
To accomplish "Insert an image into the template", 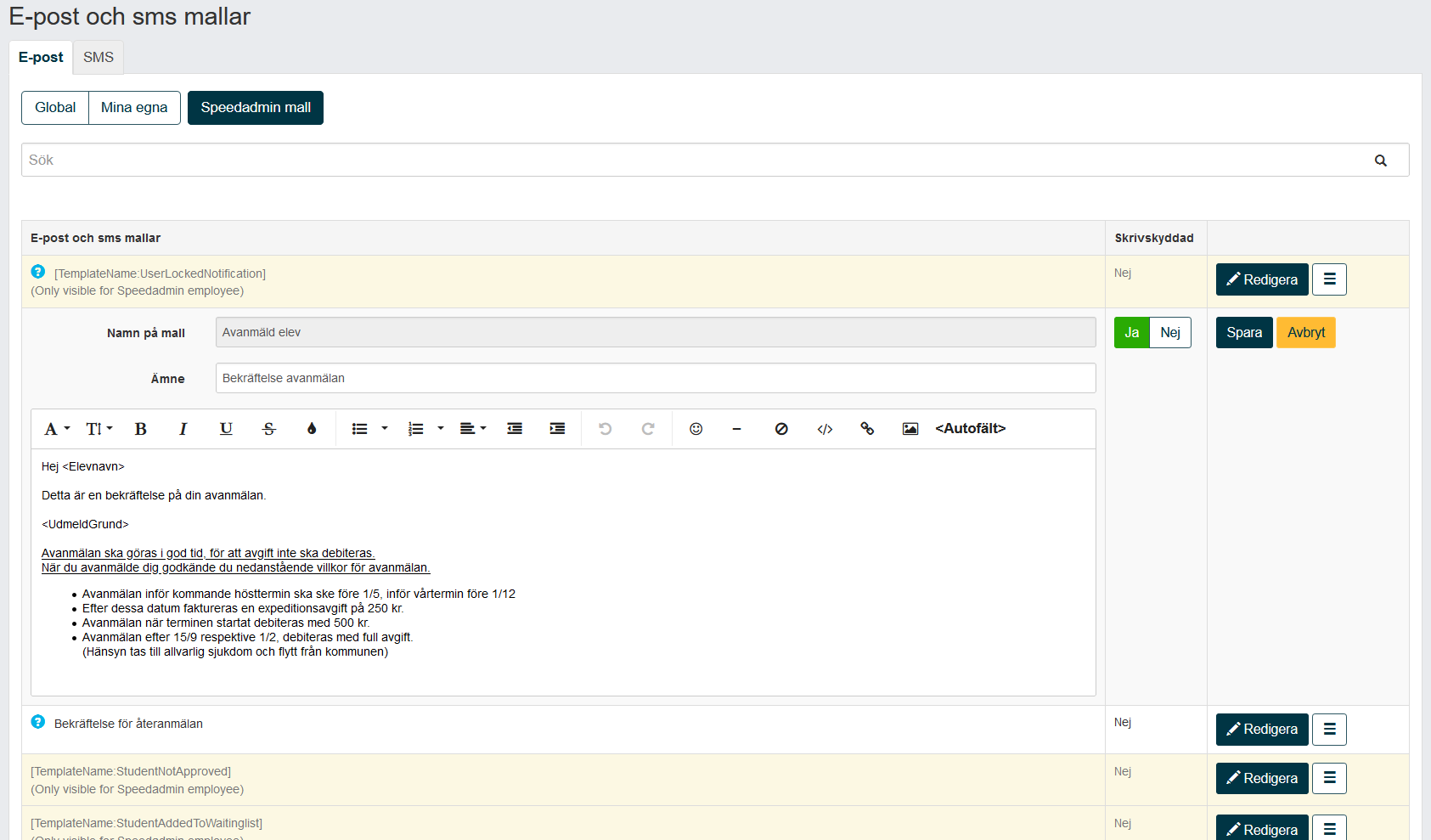I will [910, 429].
